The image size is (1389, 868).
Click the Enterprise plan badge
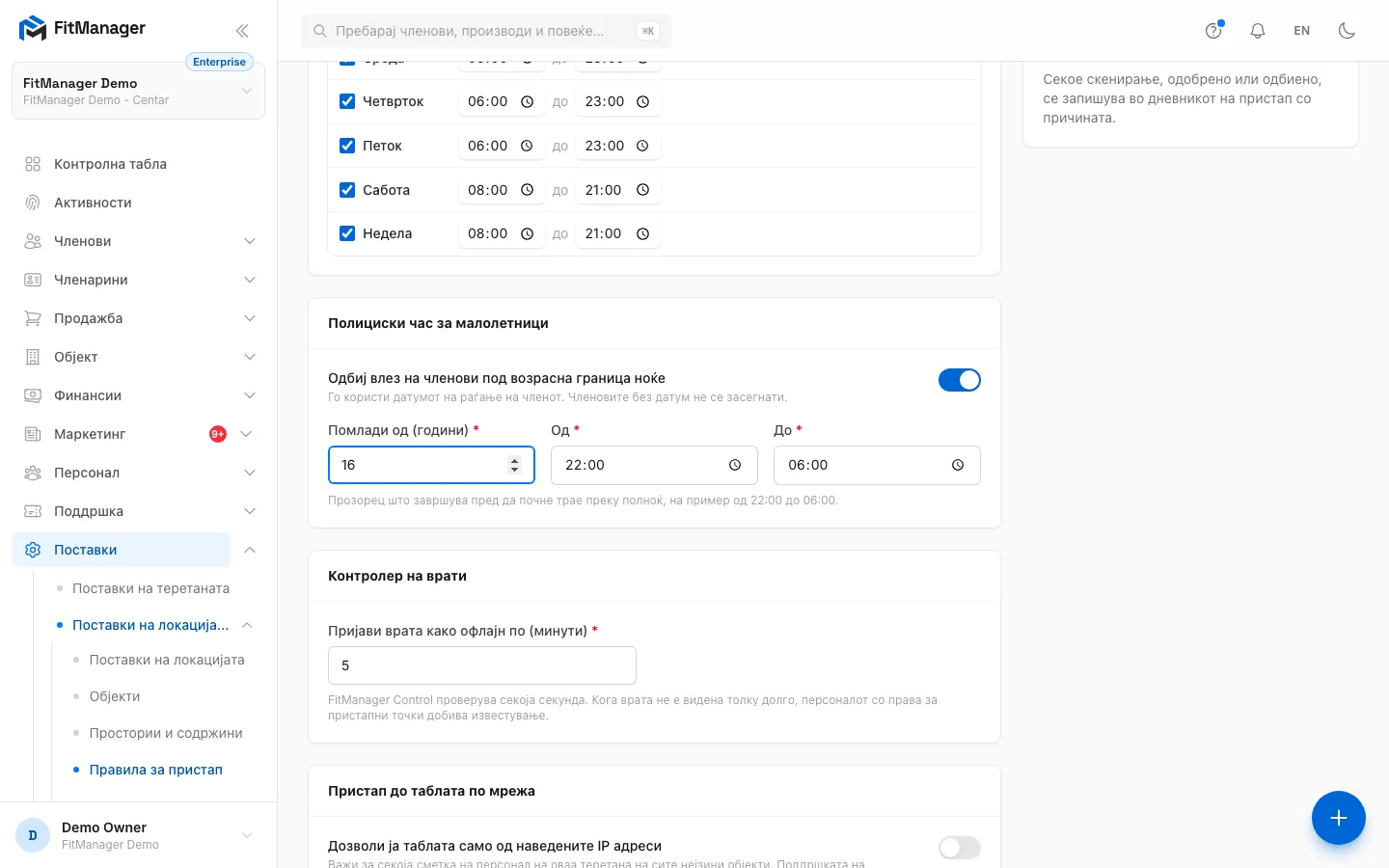click(x=219, y=62)
